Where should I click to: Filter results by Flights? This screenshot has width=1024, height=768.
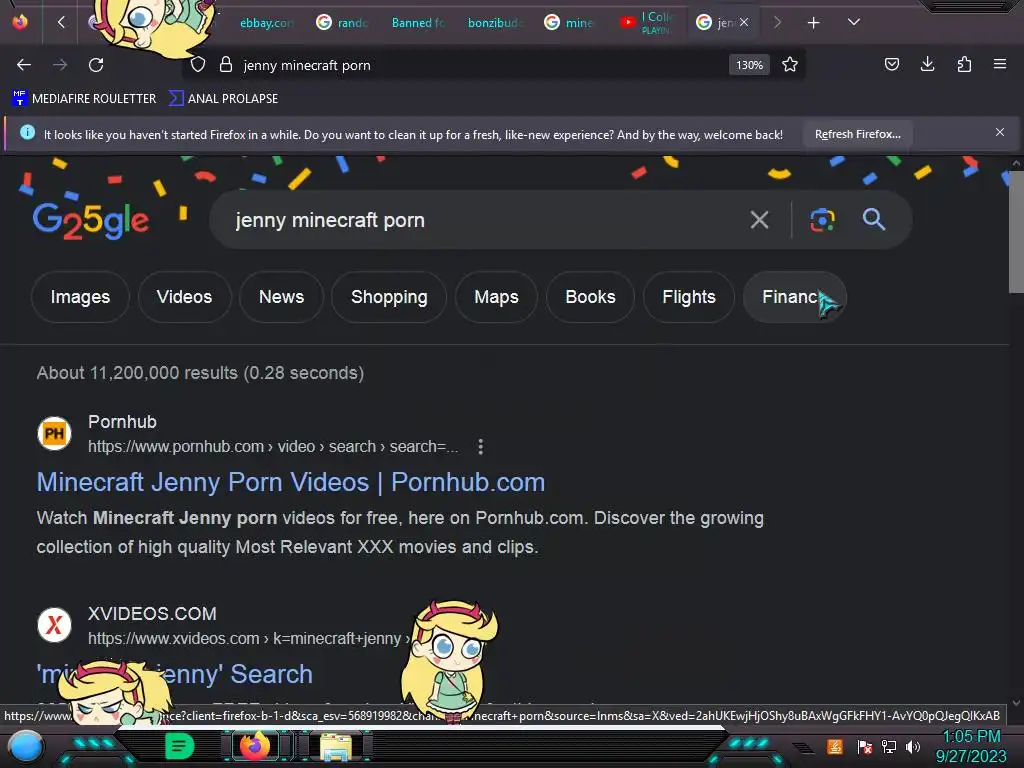[689, 297]
